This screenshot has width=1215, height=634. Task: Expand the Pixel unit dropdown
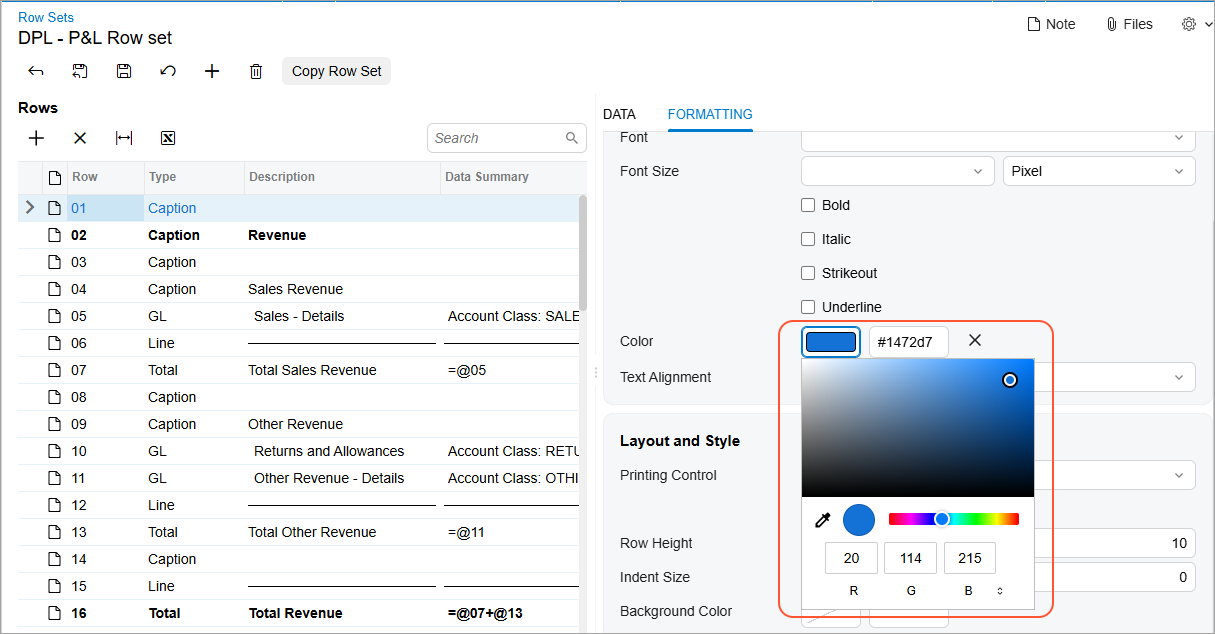[1099, 171]
